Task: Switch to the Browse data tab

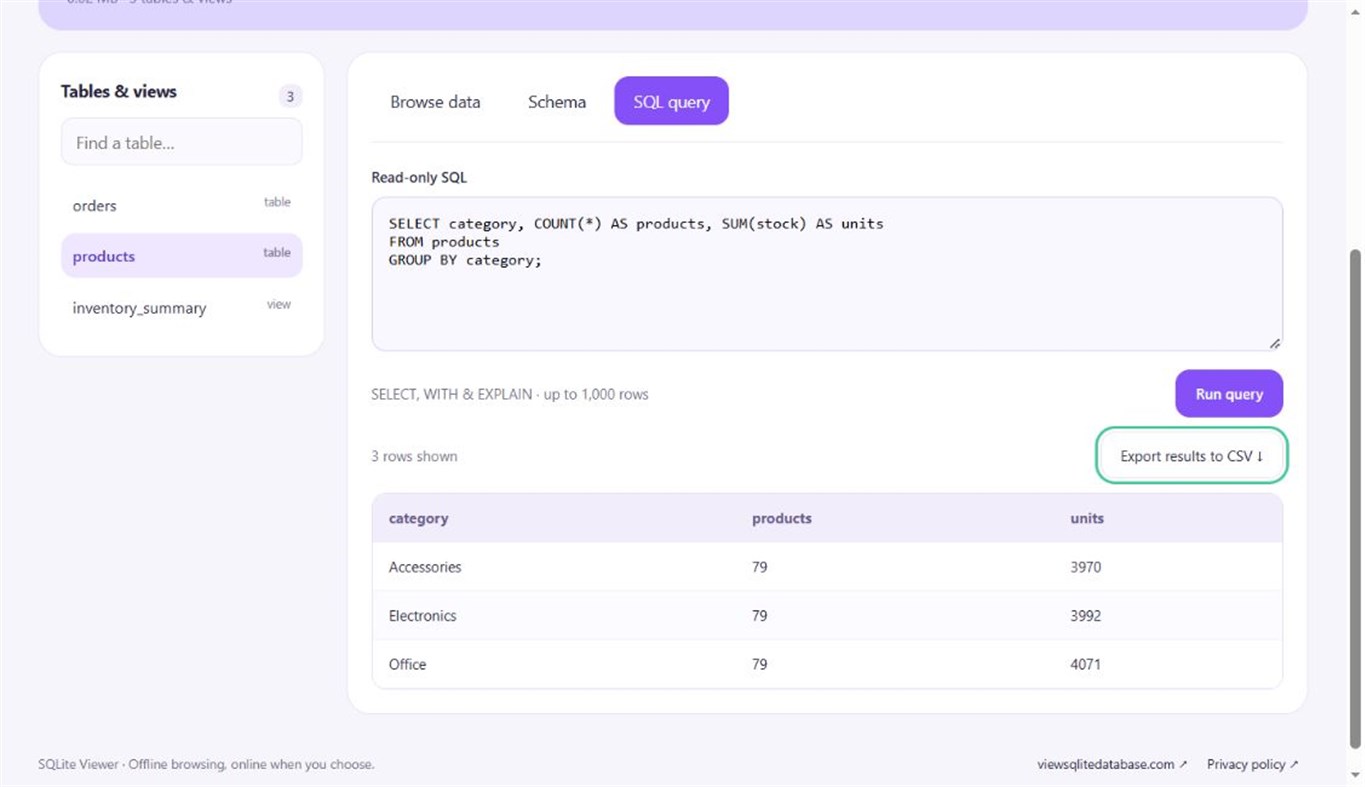Action: tap(435, 102)
